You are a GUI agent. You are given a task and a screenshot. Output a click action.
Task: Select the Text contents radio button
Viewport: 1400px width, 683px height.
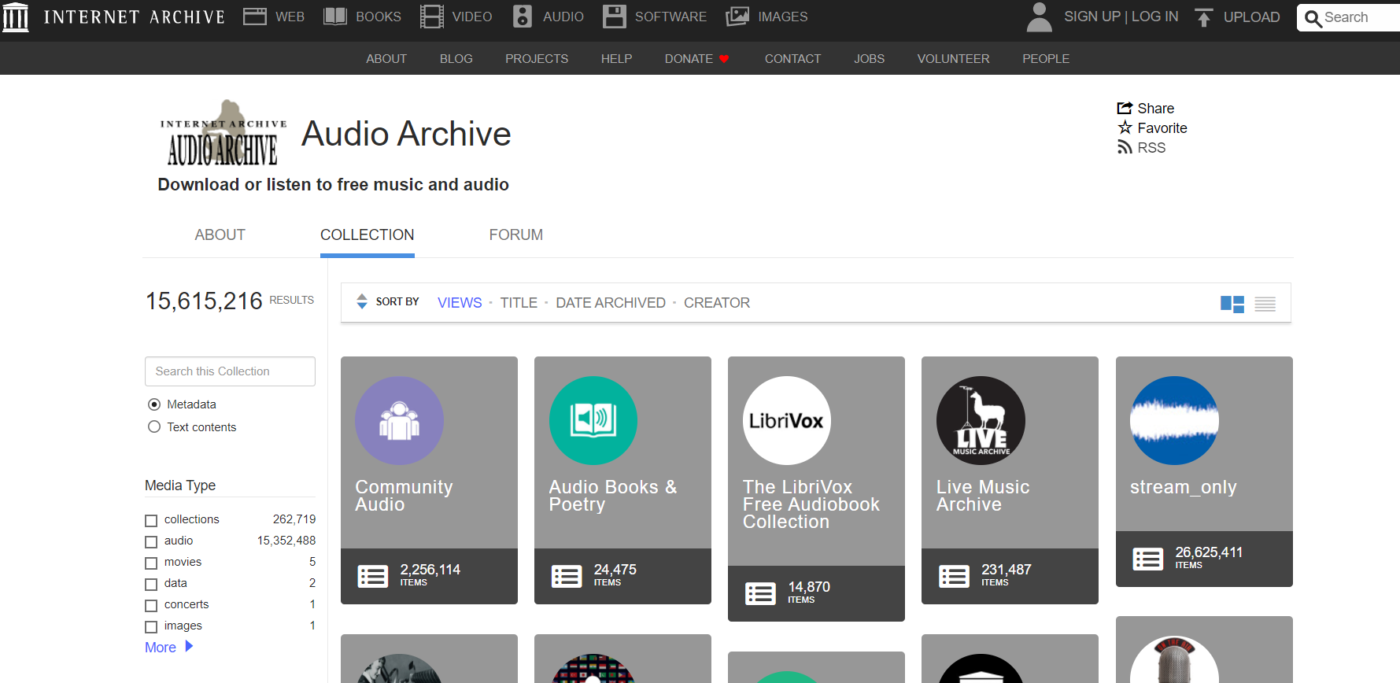154,427
